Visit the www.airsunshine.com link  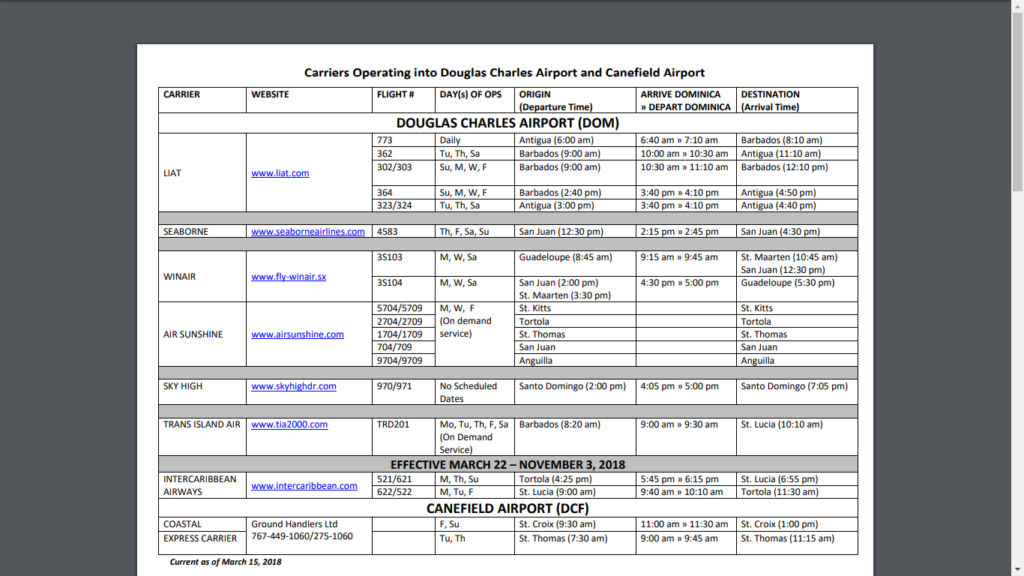[x=298, y=334]
